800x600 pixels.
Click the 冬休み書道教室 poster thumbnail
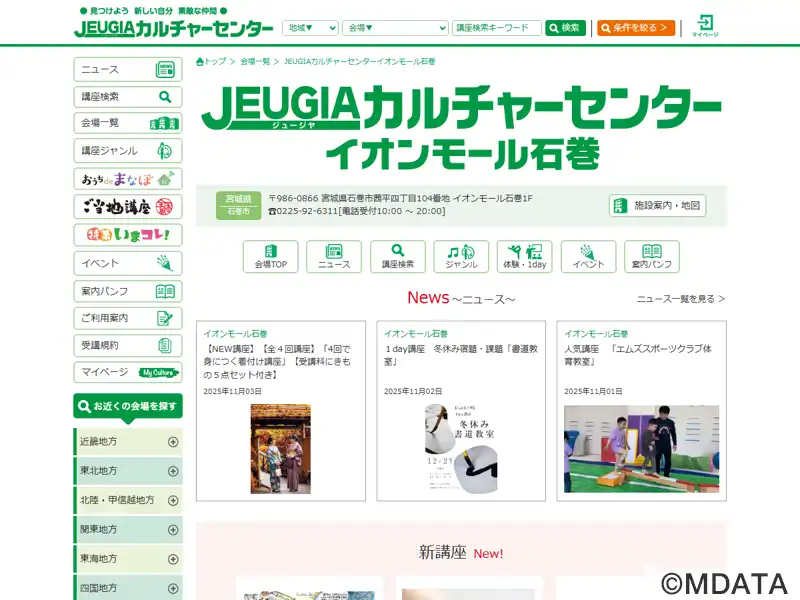tap(461, 449)
